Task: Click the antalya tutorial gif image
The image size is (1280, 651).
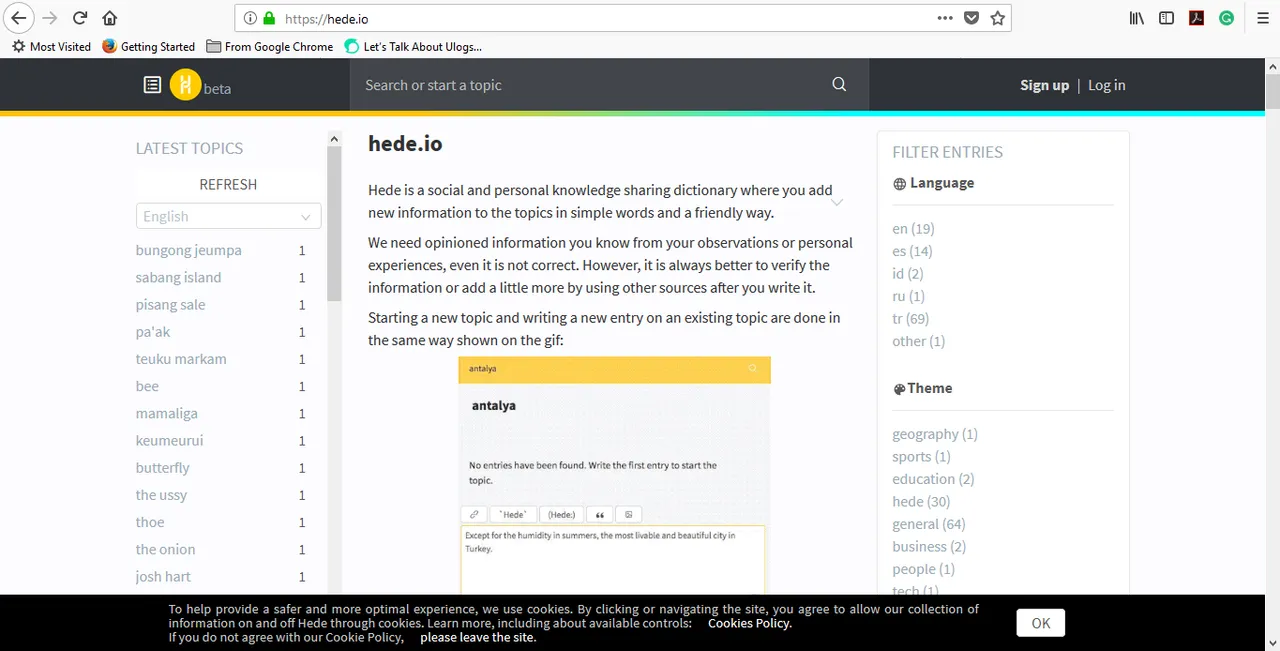Action: pyautogui.click(x=614, y=476)
